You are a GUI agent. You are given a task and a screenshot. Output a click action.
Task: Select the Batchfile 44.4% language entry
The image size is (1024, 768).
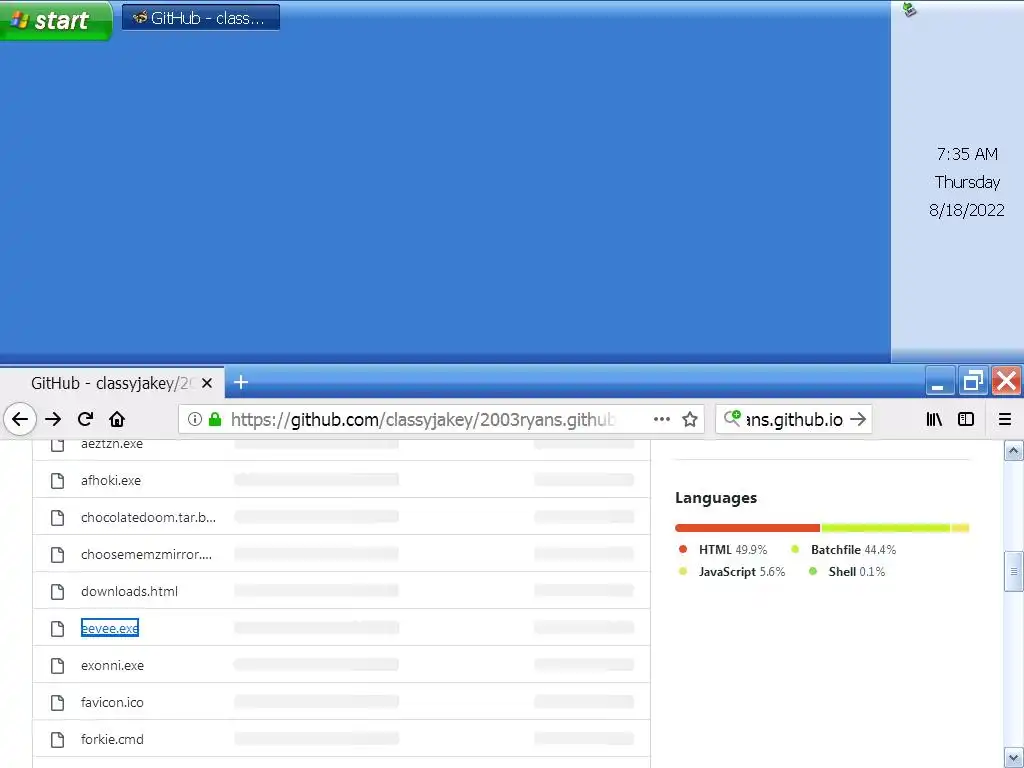(x=843, y=550)
